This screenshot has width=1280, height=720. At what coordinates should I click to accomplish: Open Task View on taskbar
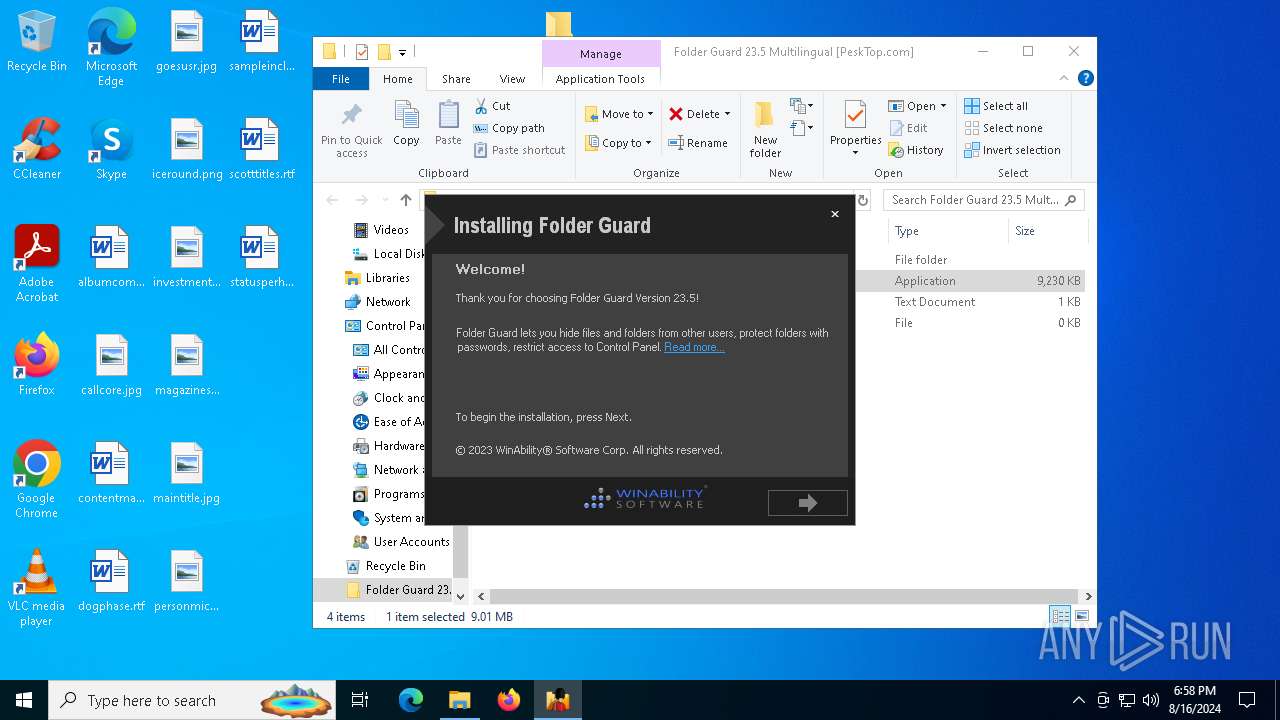360,700
